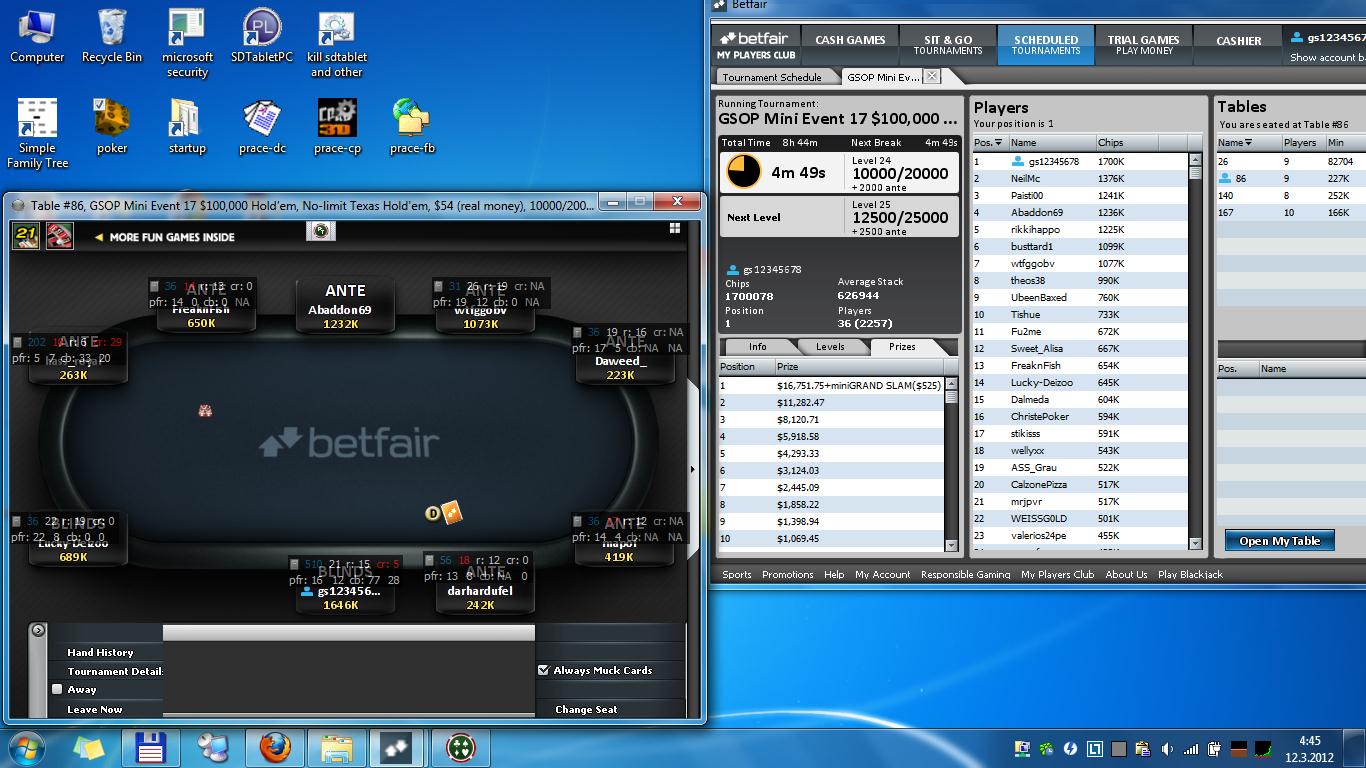1366x768 pixels.
Task: Toggle the Away checkbox
Action: (57, 689)
